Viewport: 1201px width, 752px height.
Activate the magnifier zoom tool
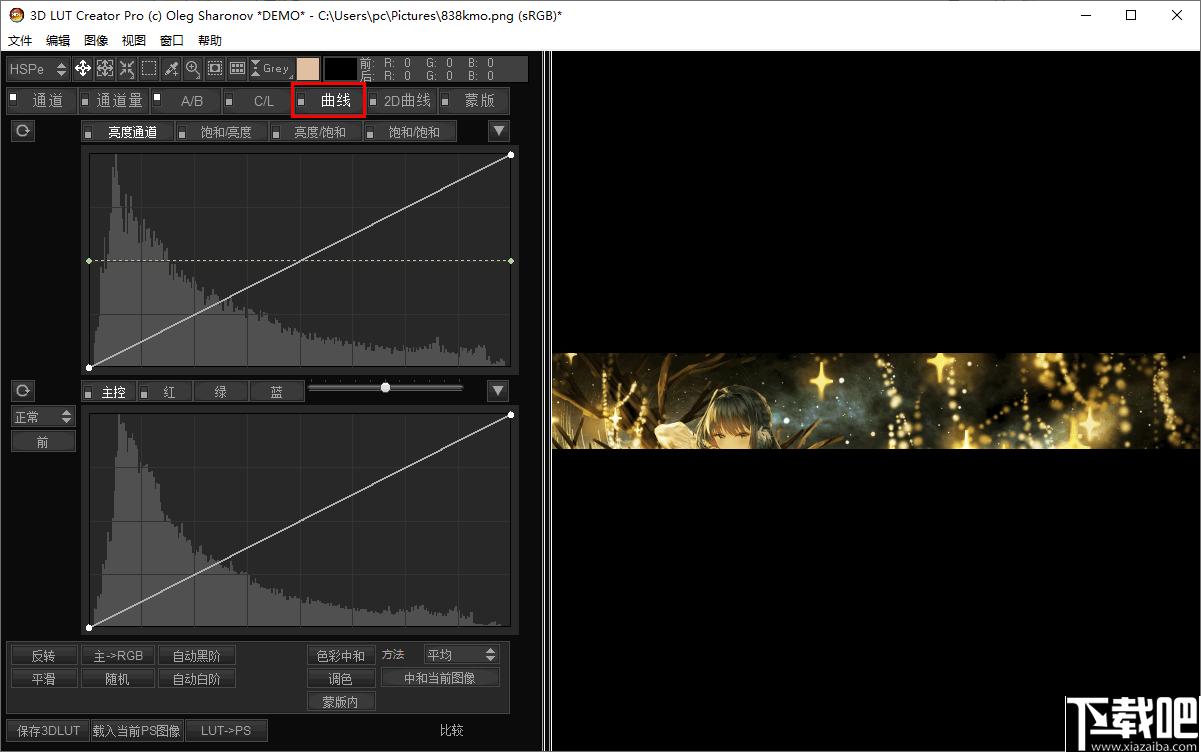tap(193, 69)
